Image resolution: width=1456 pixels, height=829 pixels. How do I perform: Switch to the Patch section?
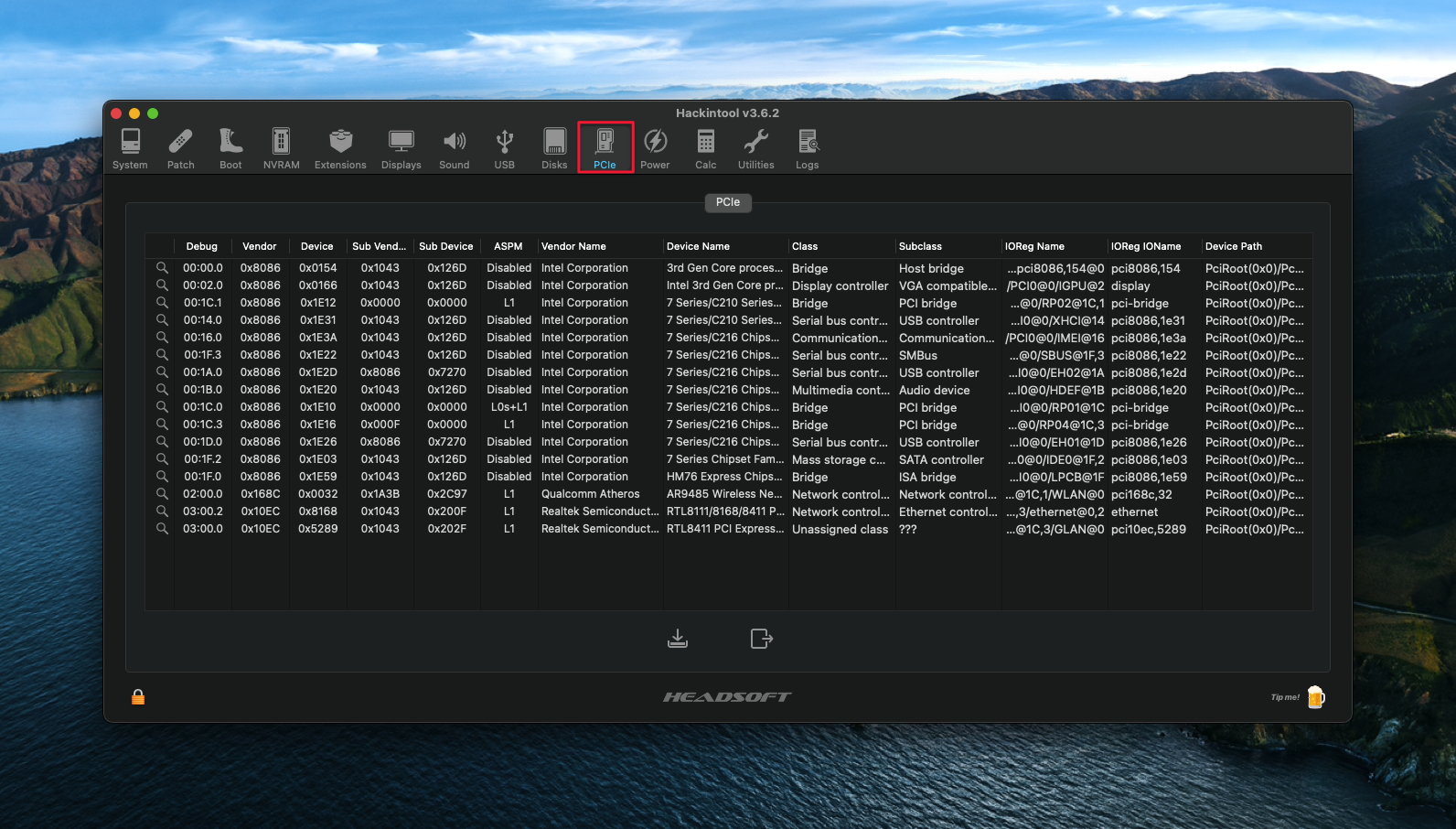click(180, 148)
